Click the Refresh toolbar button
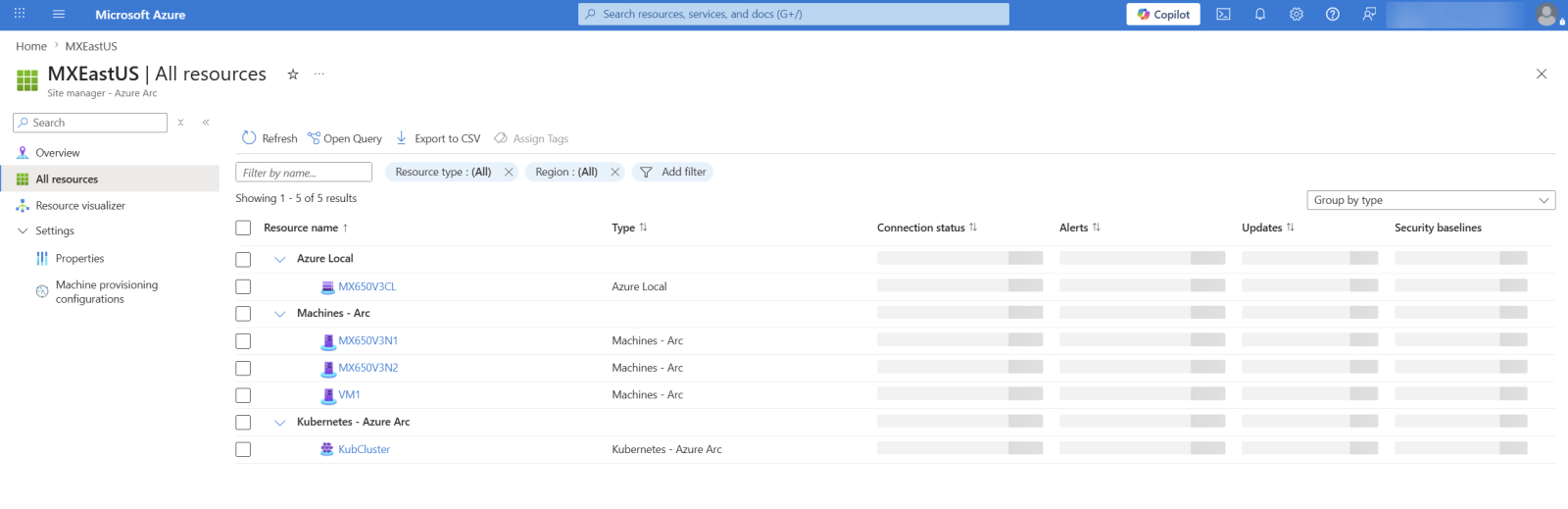Viewport: 1568px width, 509px height. [269, 138]
